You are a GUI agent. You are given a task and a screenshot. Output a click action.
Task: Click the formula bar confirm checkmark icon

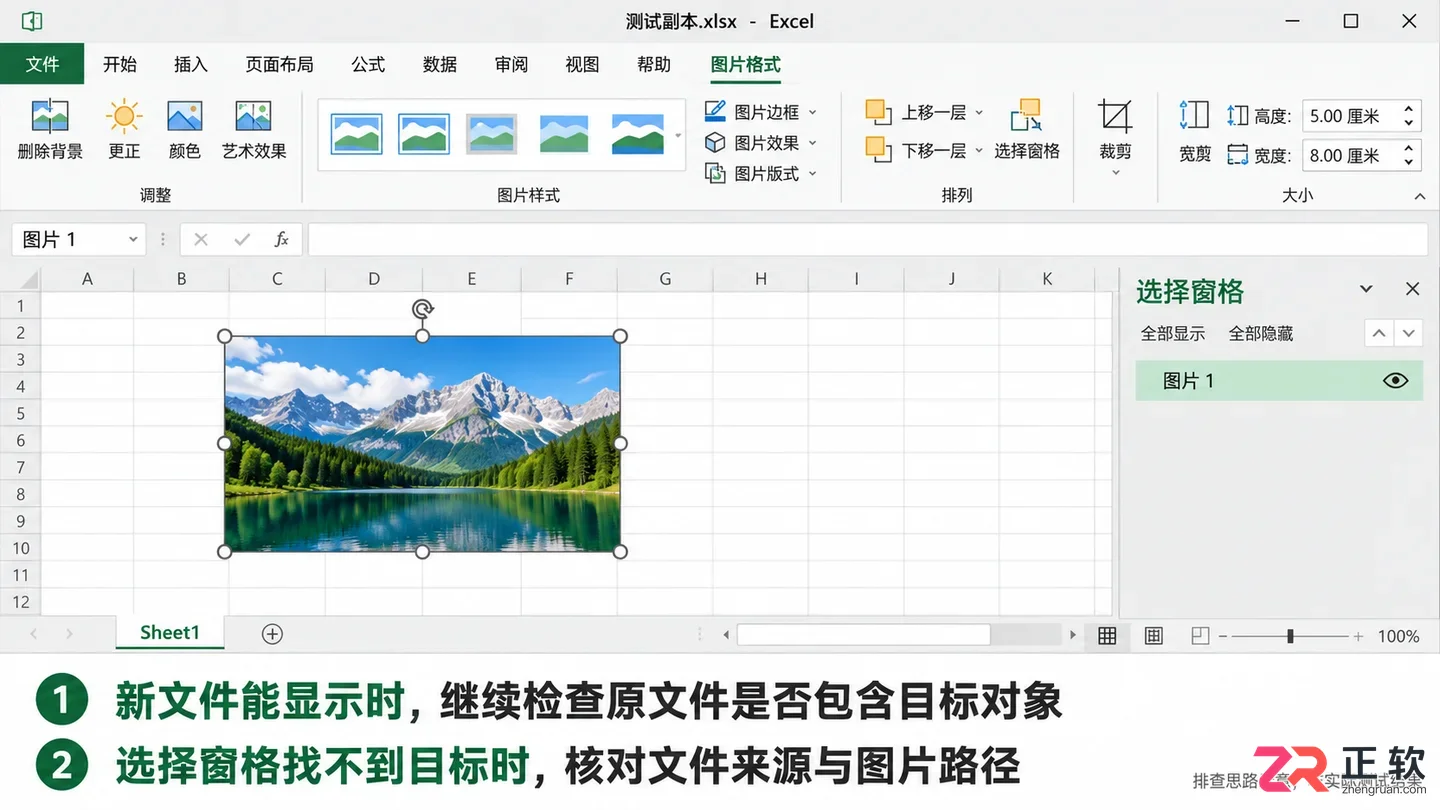coord(242,240)
